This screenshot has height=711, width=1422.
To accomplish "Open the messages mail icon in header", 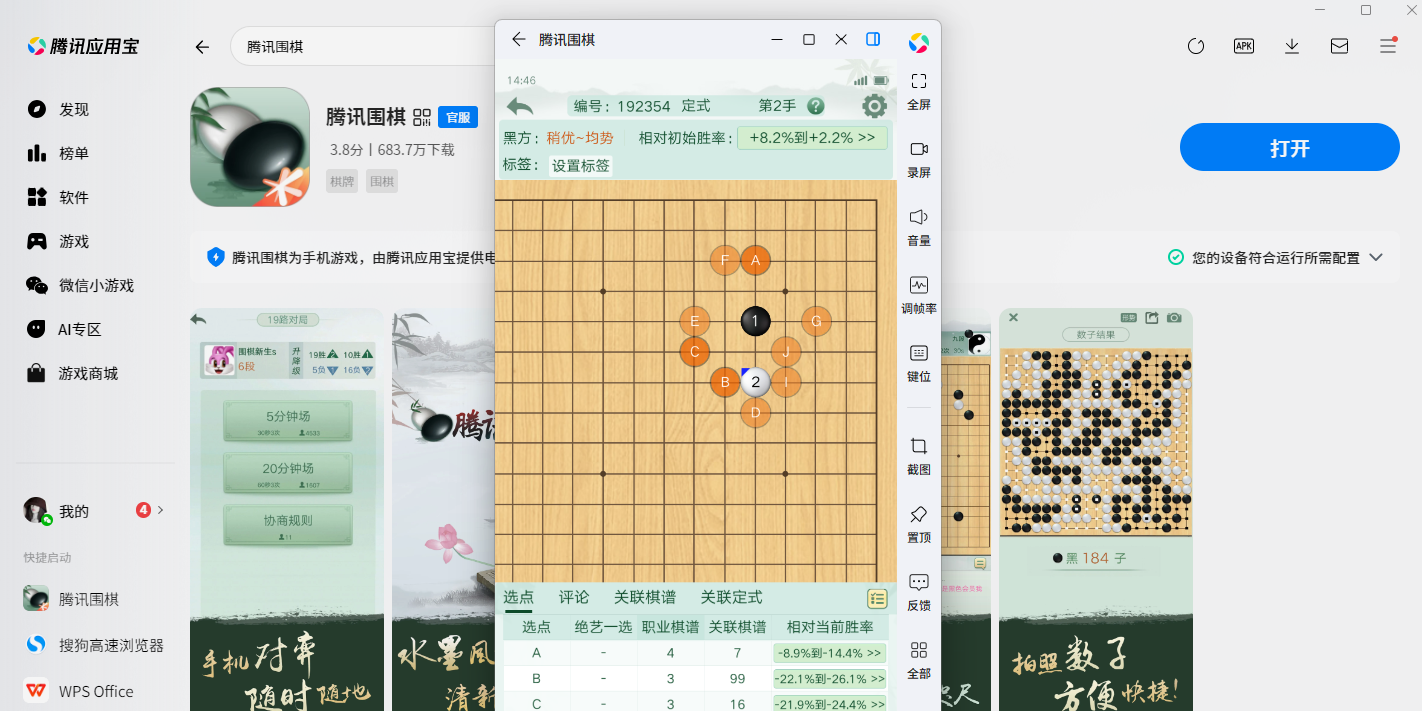I will click(1339, 46).
